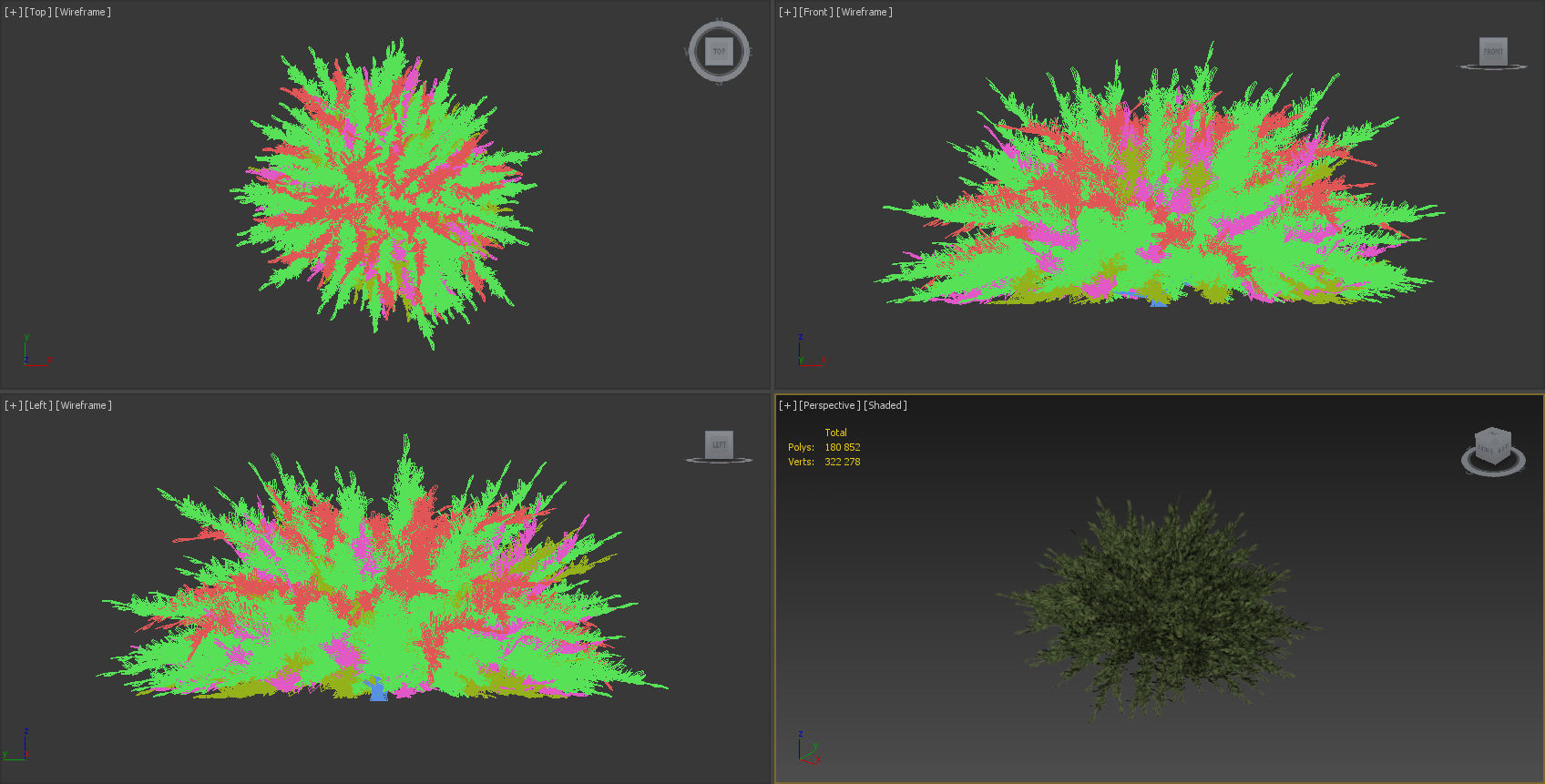This screenshot has height=784, width=1545.
Task: Open the Left viewport [+] general menu
Action: [13, 405]
